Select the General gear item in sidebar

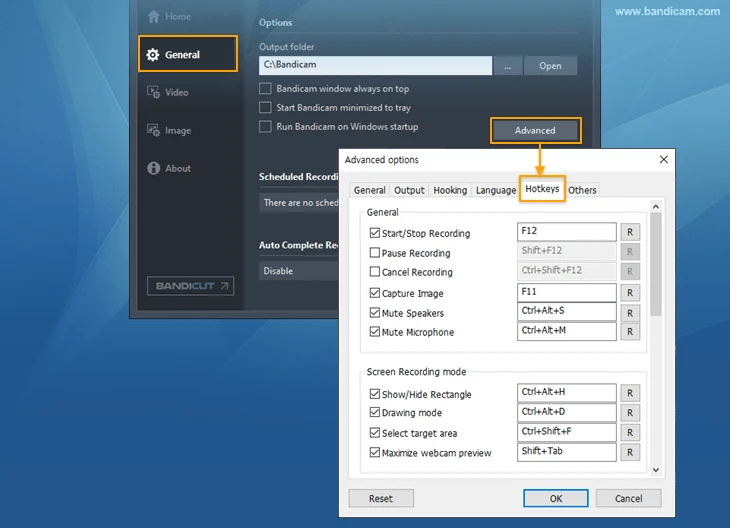click(188, 54)
